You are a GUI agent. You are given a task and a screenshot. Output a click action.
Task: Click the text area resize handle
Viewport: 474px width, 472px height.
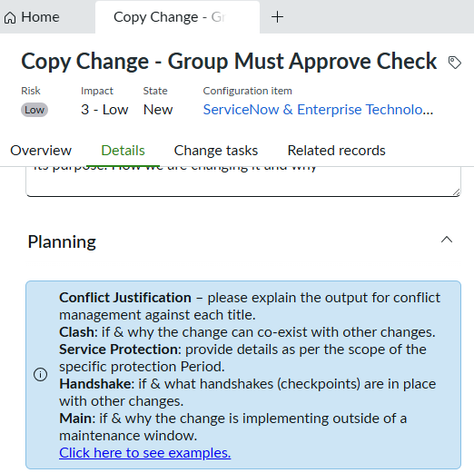[456, 192]
